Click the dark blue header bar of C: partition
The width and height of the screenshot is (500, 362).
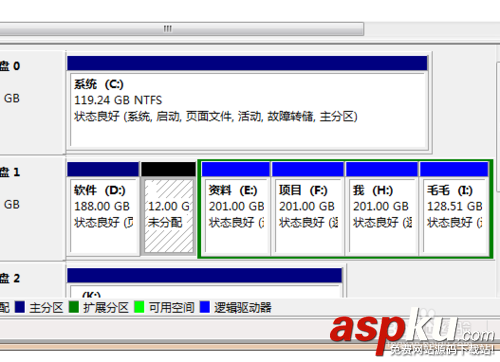point(247,63)
